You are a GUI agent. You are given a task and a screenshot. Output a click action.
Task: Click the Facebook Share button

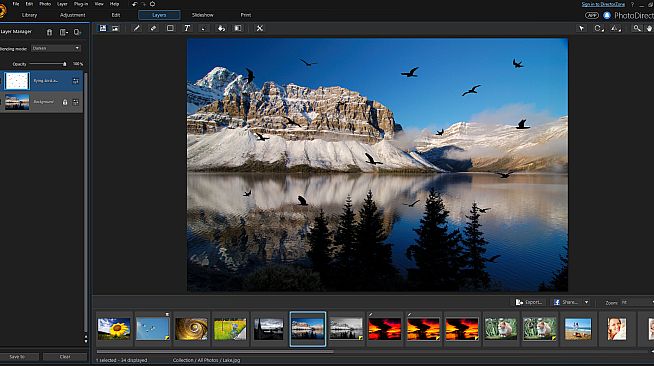click(x=566, y=302)
